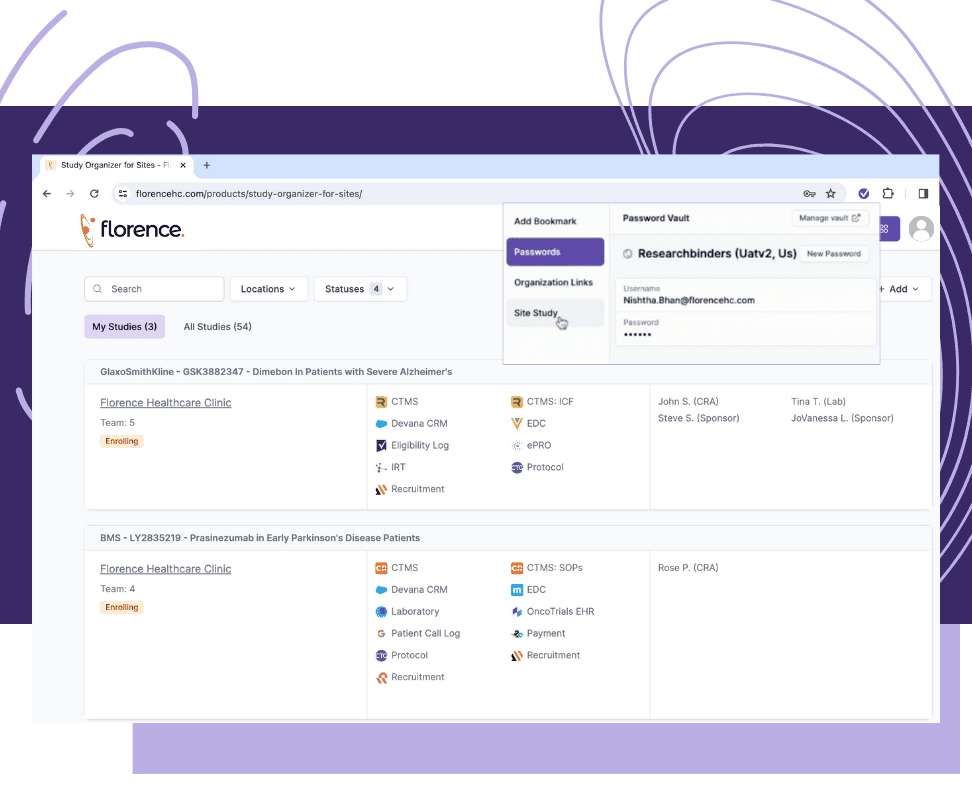Click the New Password button
This screenshot has height=804, width=972.
point(834,254)
